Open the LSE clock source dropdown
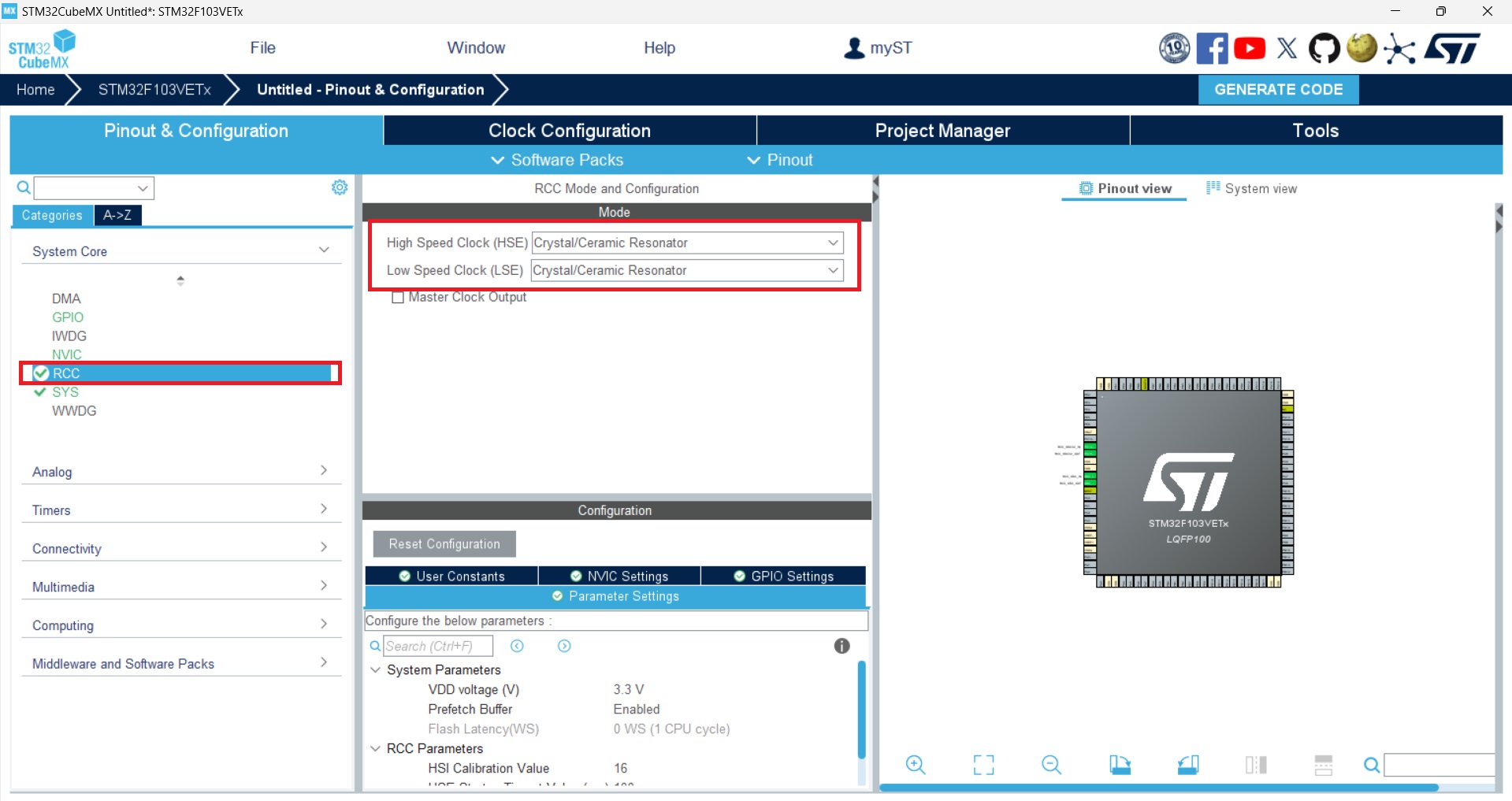 coord(687,270)
